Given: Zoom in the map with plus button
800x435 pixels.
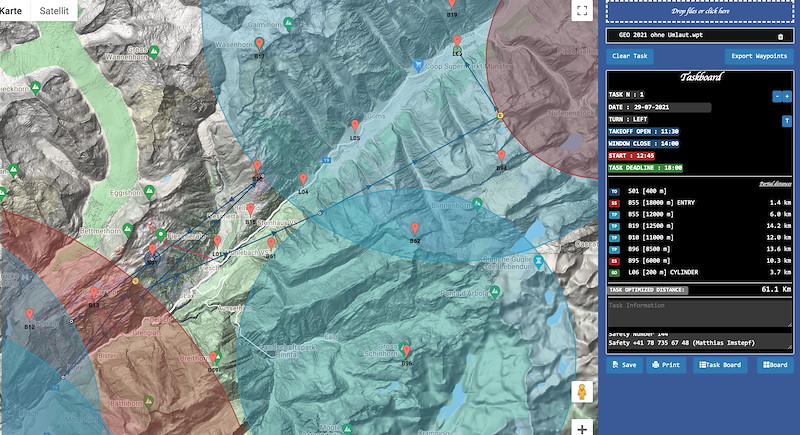Looking at the screenshot, I should click(582, 428).
